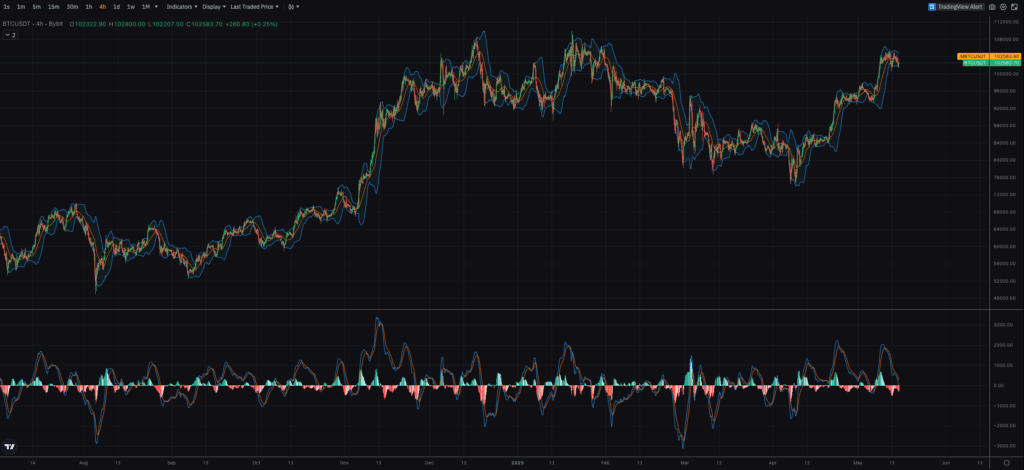This screenshot has height=470, width=1024.
Task: Switch to the 15m timeframe
Action: (x=53, y=6)
